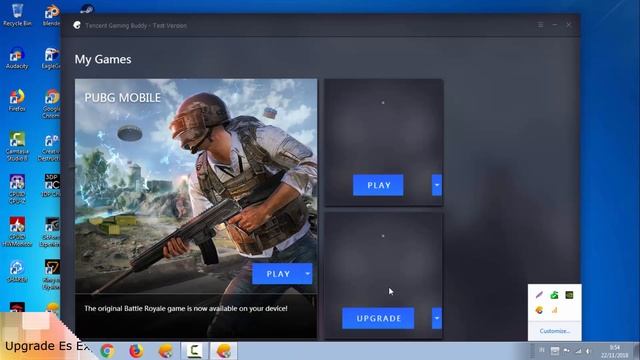Open CPUID CPU-Z desktop shortcut
Screen dimensions: 640x360
17,189
